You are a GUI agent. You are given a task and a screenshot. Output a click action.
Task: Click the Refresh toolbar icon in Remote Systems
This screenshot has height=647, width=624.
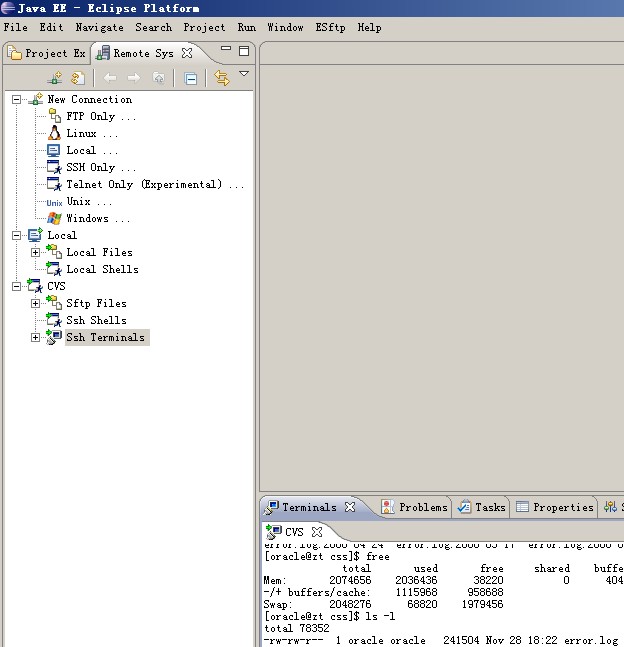78,78
